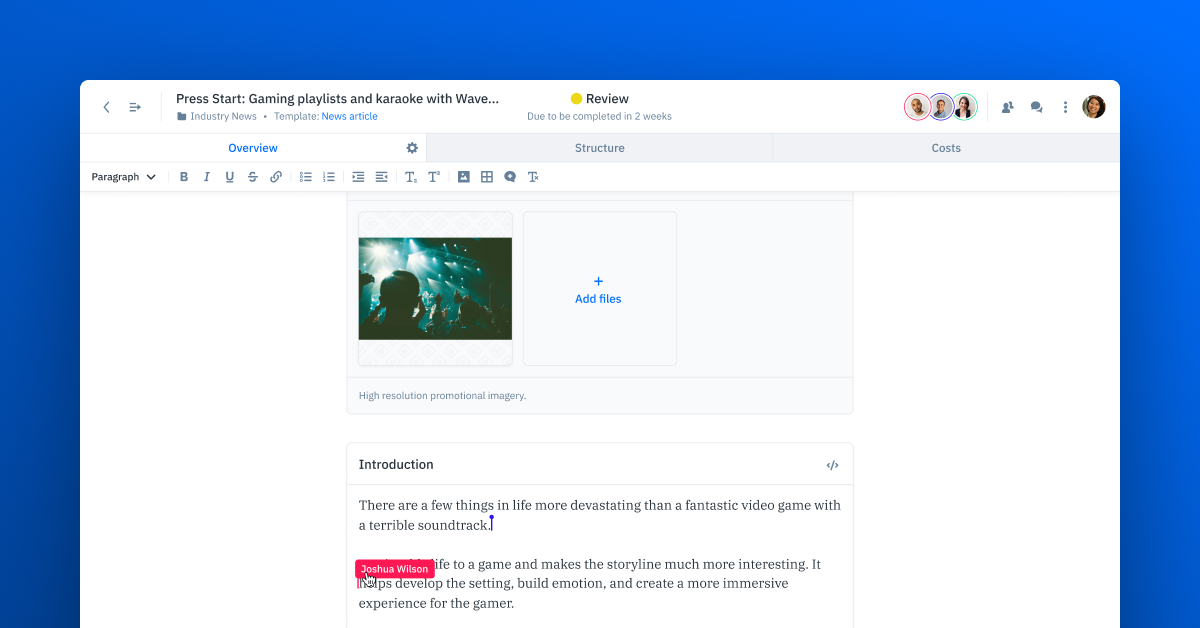Open the three-dot overflow menu
The image size is (1200, 628).
pos(1065,106)
